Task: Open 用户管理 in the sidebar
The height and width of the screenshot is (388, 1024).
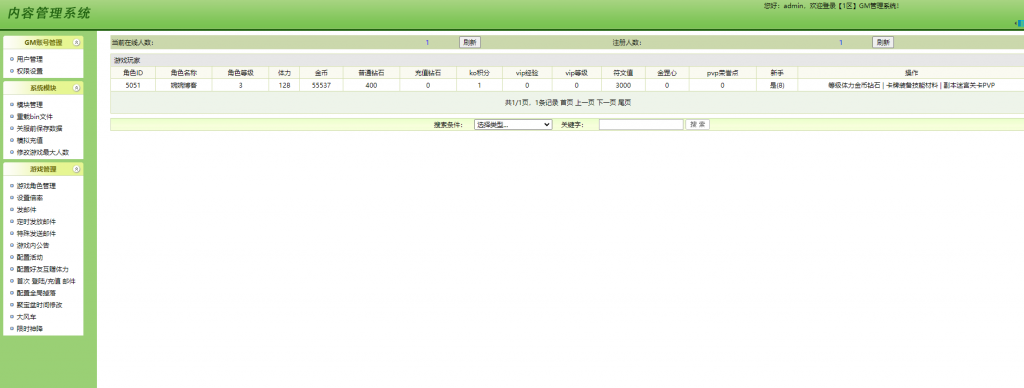Action: point(30,59)
